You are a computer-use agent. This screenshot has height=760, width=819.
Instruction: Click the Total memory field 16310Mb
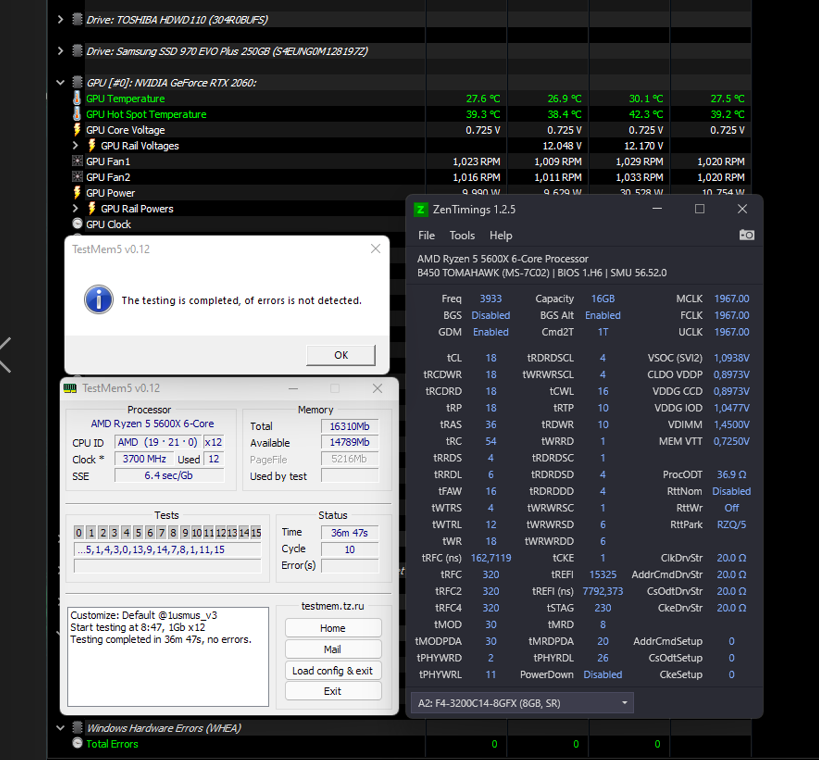pos(349,426)
